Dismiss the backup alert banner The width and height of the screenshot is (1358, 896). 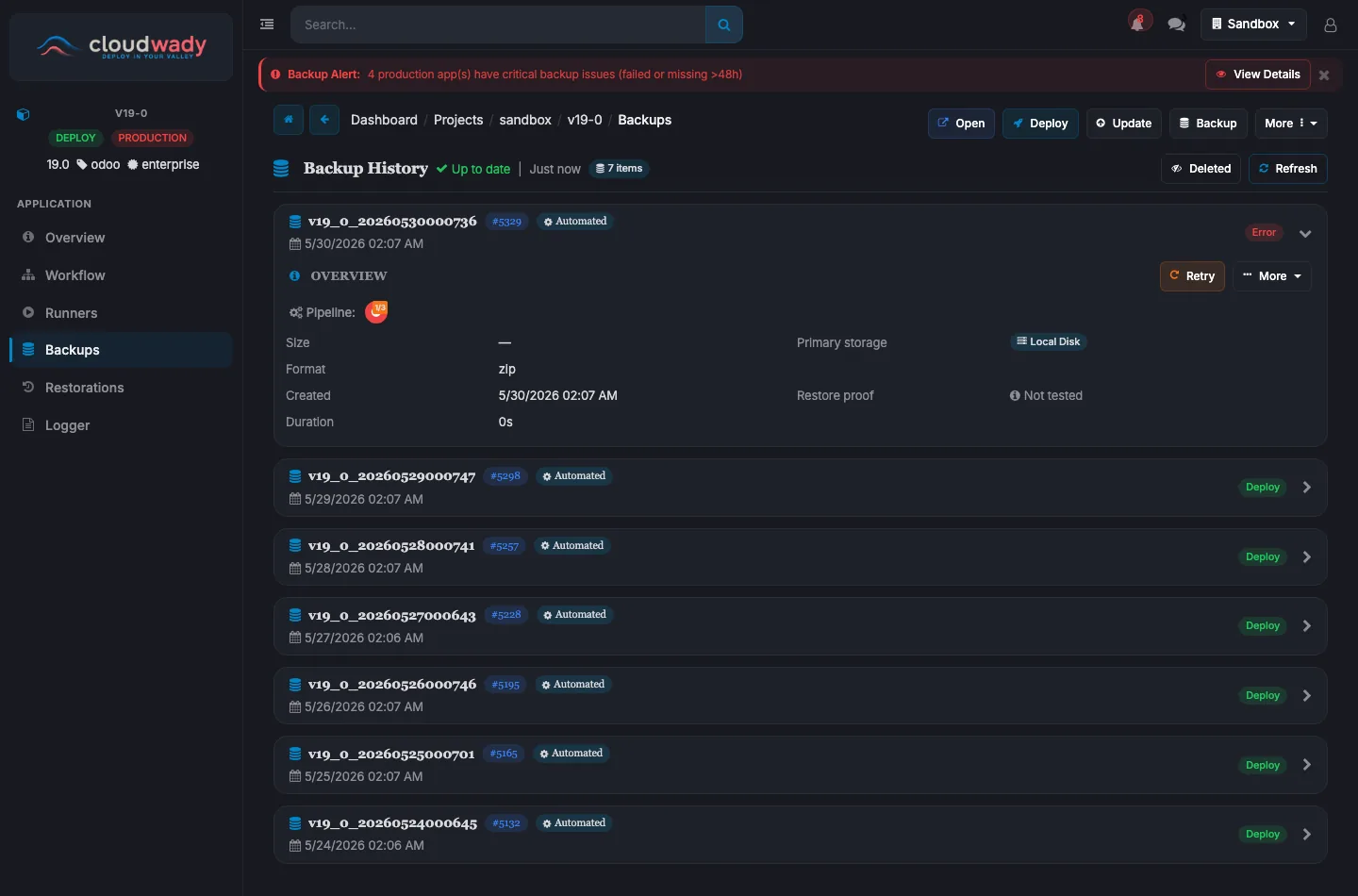pyautogui.click(x=1324, y=75)
